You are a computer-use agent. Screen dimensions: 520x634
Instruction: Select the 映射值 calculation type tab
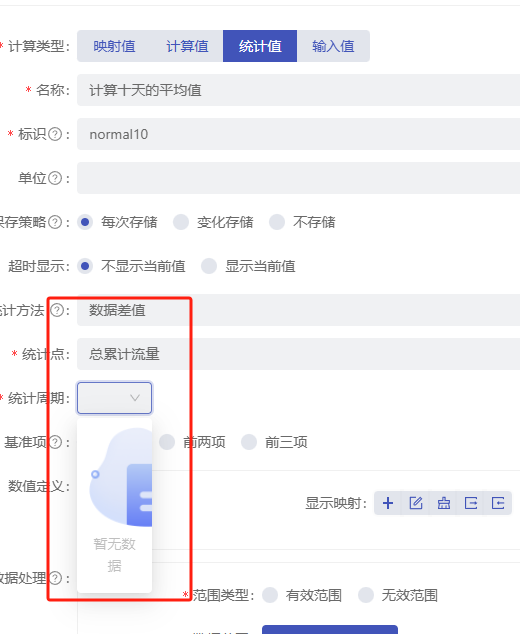tap(114, 46)
